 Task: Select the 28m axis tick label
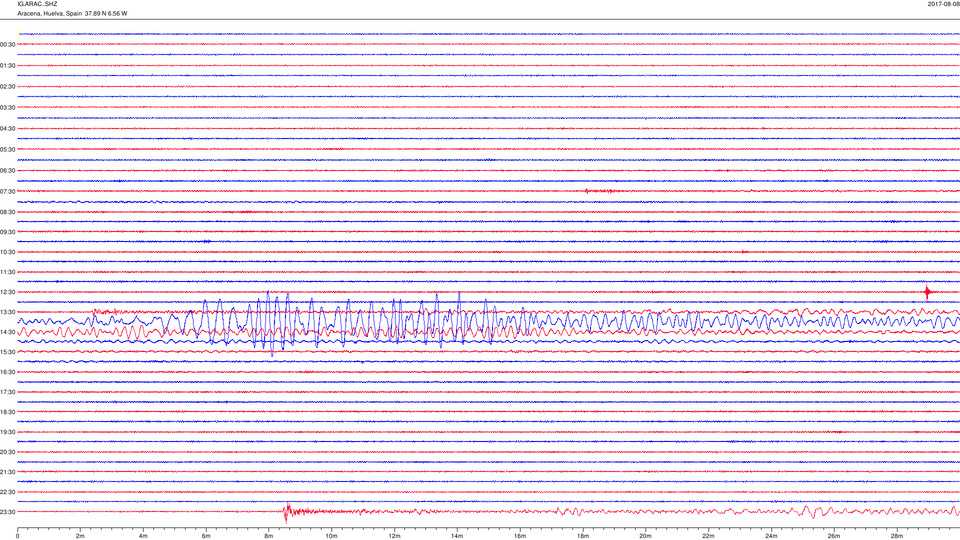point(897,536)
